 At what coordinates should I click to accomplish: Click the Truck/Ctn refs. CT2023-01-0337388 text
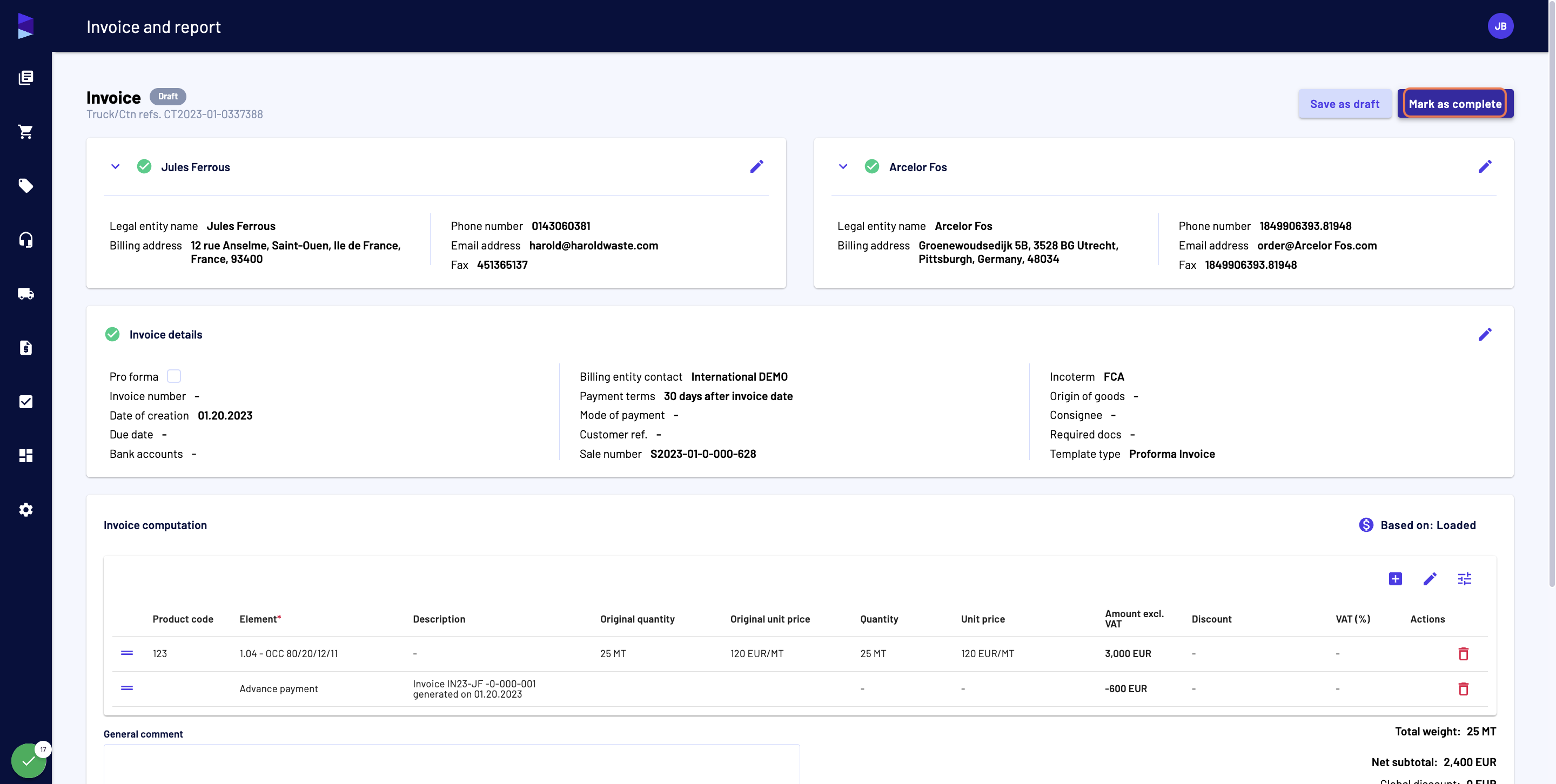(x=175, y=114)
